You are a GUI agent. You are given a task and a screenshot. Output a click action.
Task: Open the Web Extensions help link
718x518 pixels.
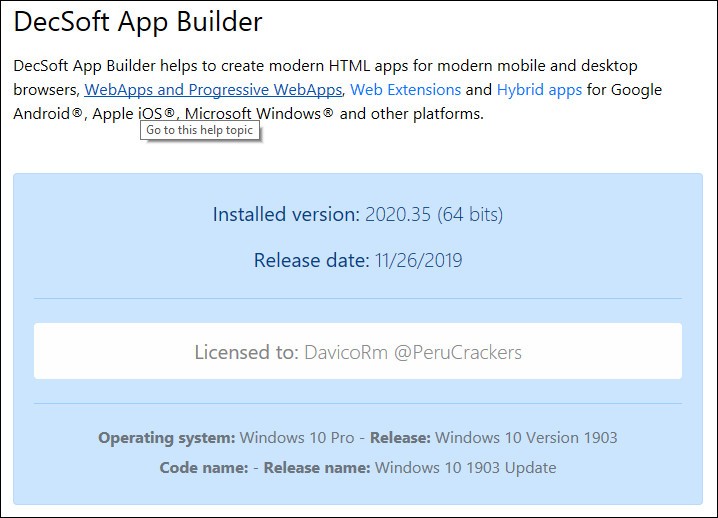(405, 90)
